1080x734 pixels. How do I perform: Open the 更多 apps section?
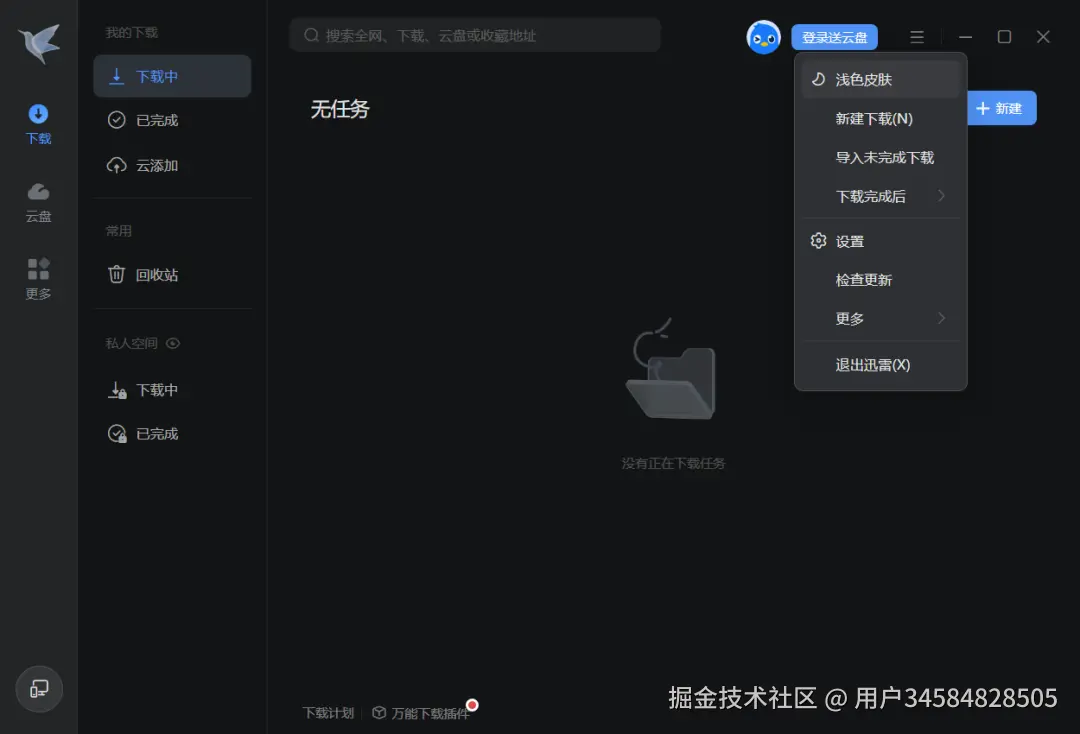point(39,279)
